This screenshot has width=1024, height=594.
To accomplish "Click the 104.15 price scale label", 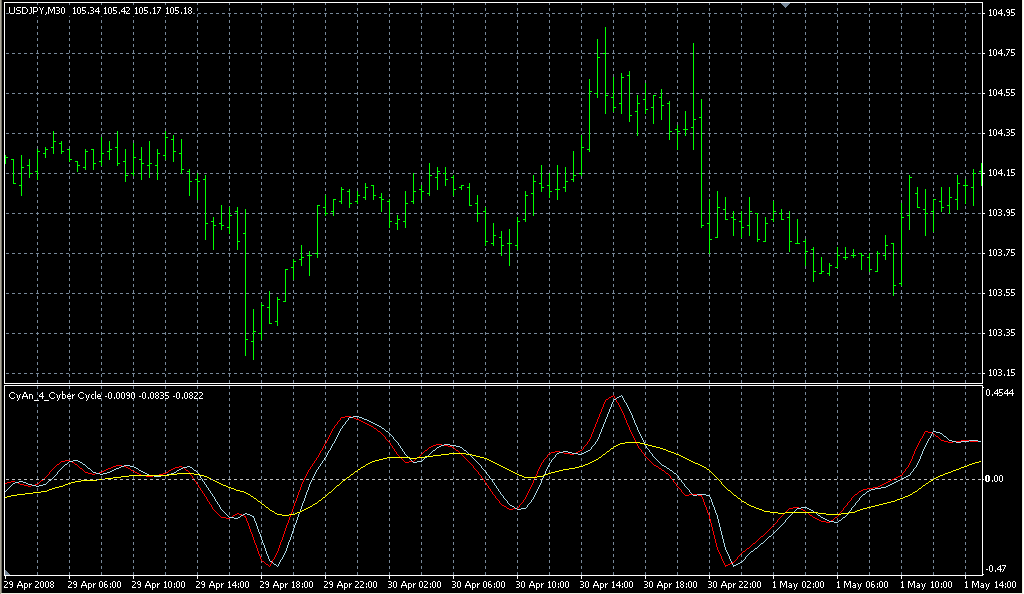I will (x=1001, y=173).
